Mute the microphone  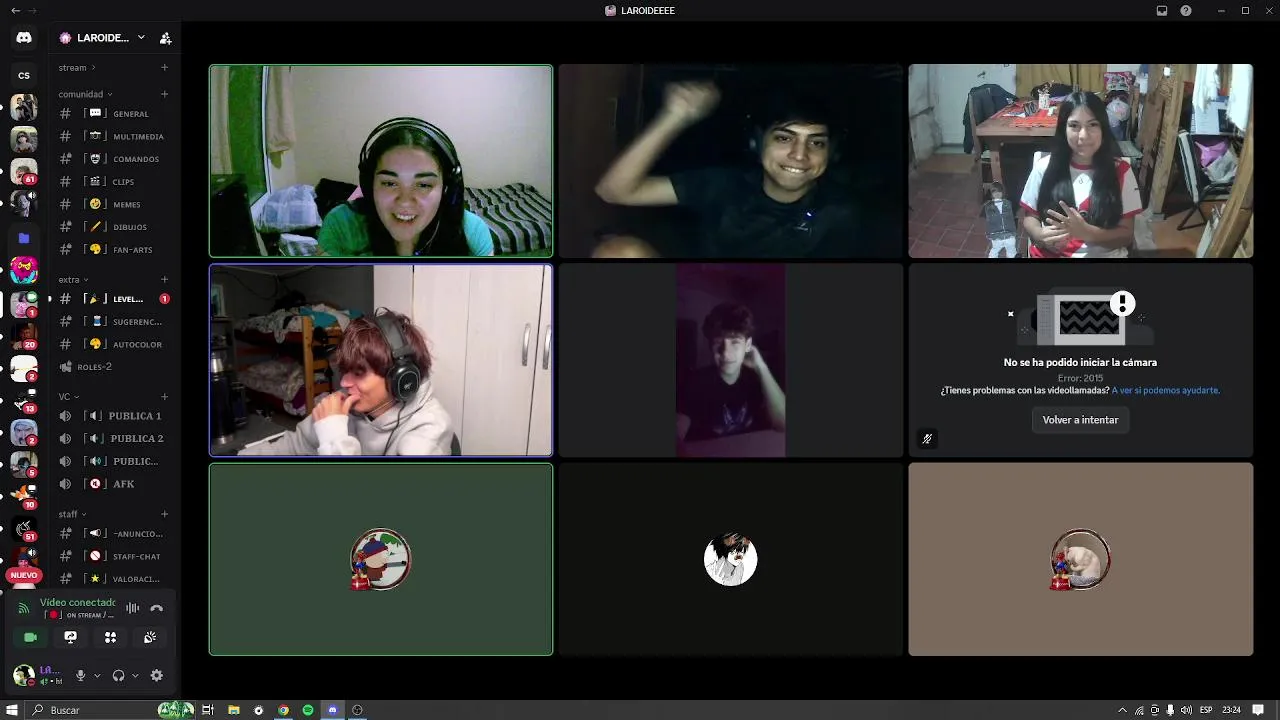(81, 675)
